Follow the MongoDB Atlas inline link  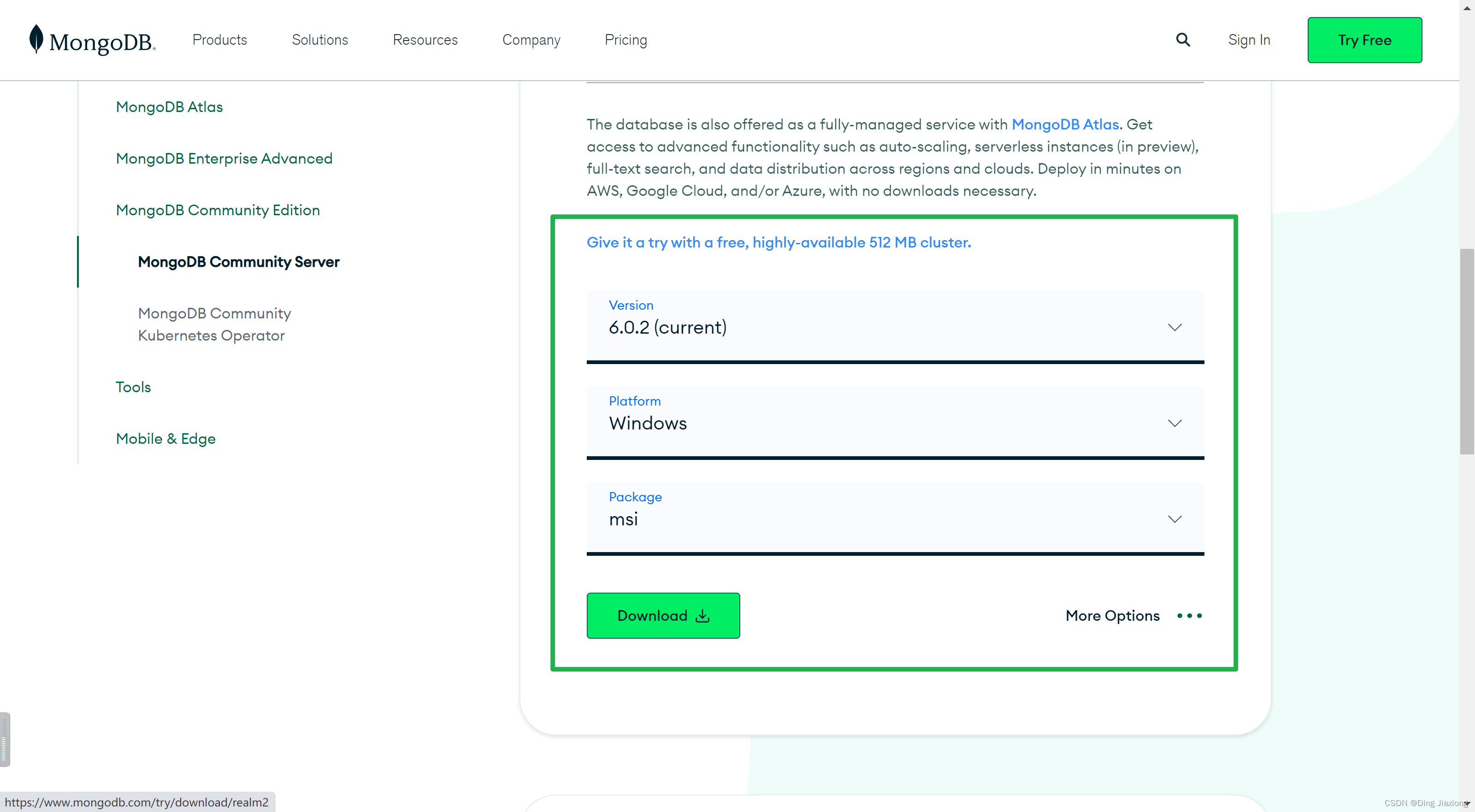point(1065,124)
